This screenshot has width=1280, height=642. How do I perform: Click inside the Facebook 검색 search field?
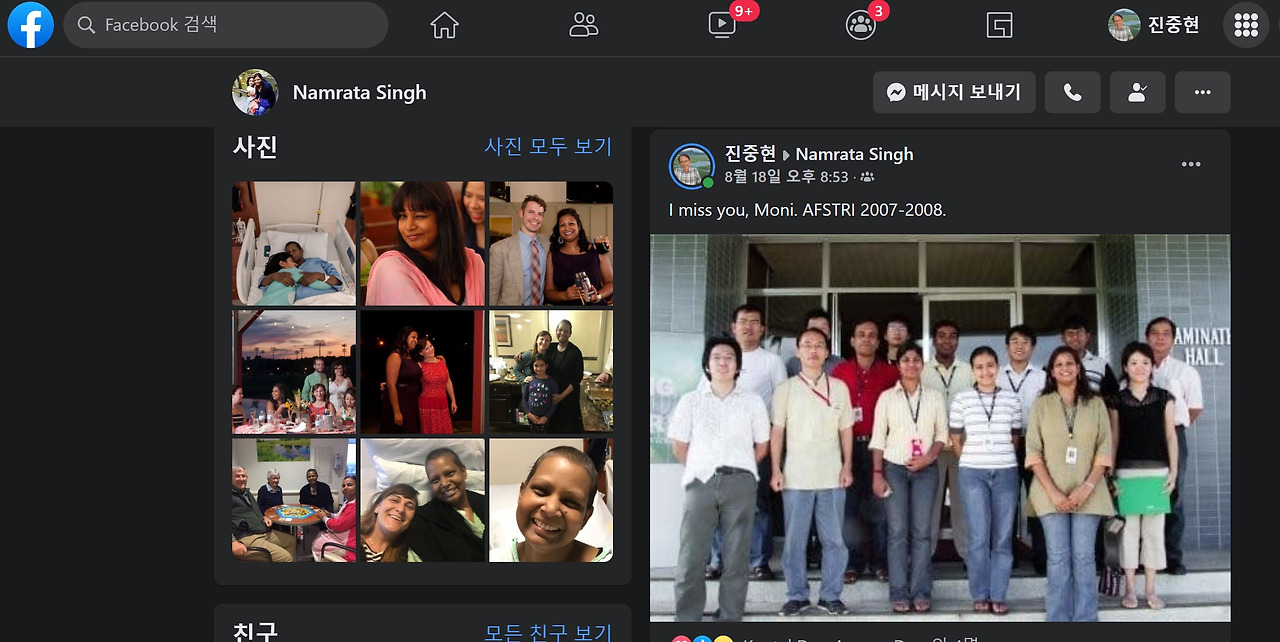point(226,25)
